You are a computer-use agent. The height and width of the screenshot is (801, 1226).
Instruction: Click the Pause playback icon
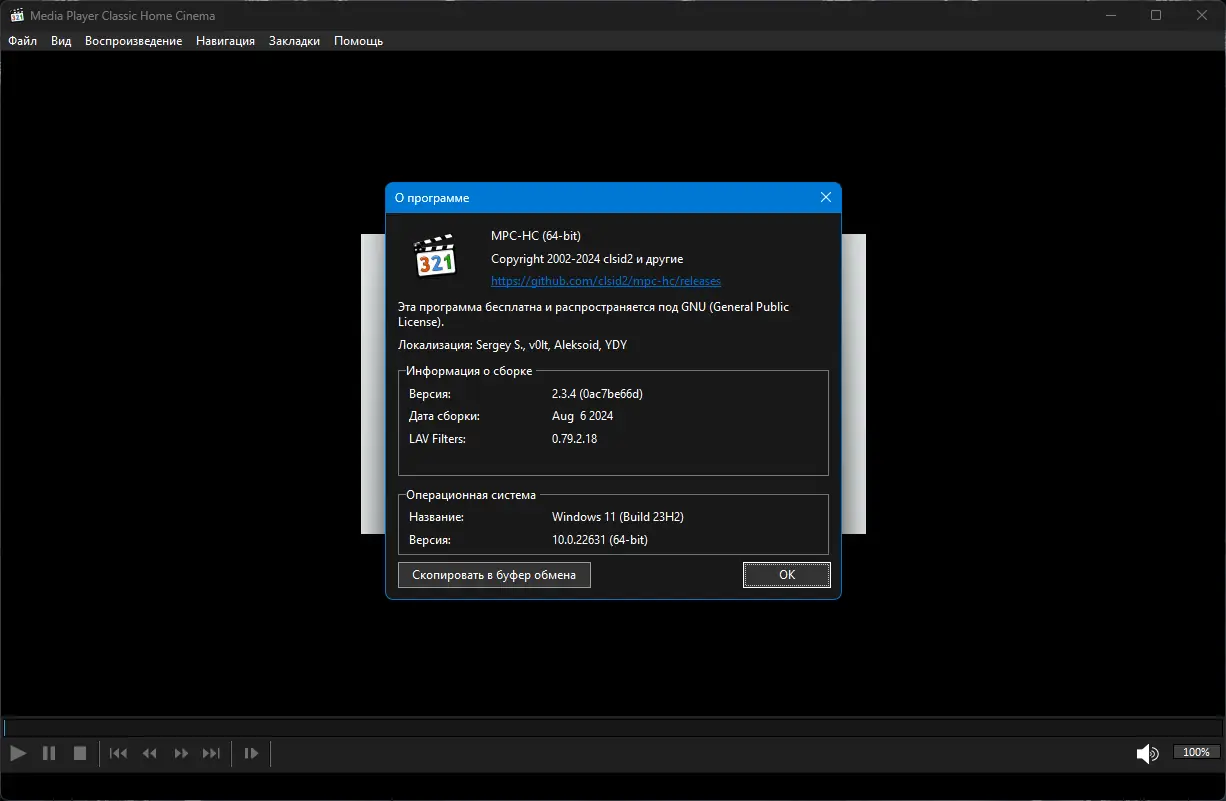pyautogui.click(x=49, y=753)
